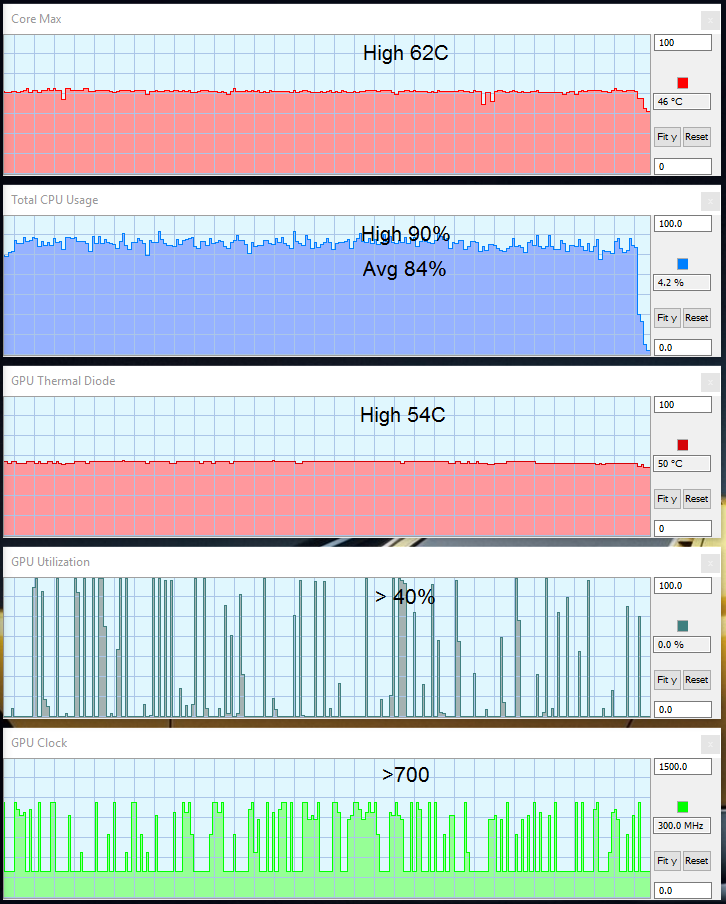Edit GPU Clock upper limit 1500.0

coord(683,767)
